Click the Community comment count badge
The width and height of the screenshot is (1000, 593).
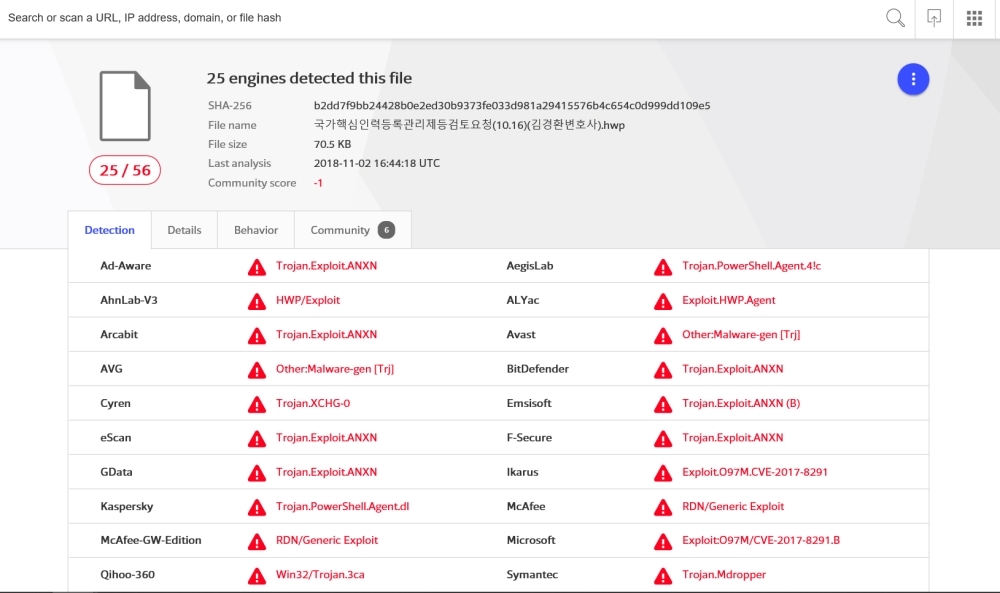(386, 230)
